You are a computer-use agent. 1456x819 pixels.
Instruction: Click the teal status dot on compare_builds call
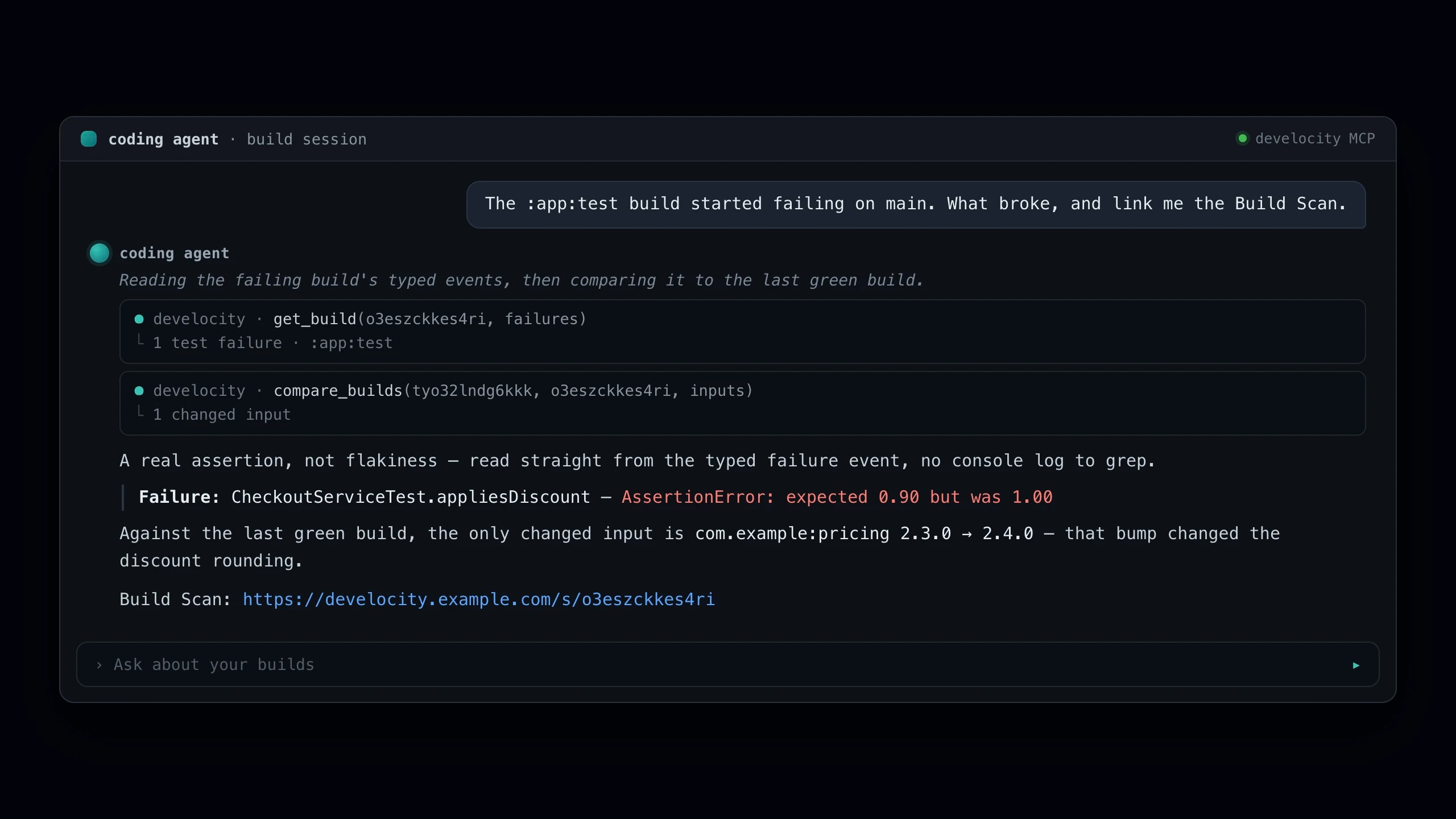(x=139, y=391)
